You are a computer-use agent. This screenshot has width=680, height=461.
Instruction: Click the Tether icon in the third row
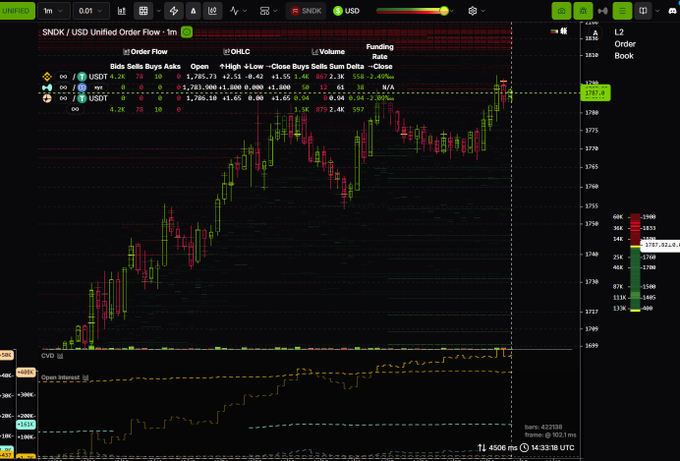82,98
